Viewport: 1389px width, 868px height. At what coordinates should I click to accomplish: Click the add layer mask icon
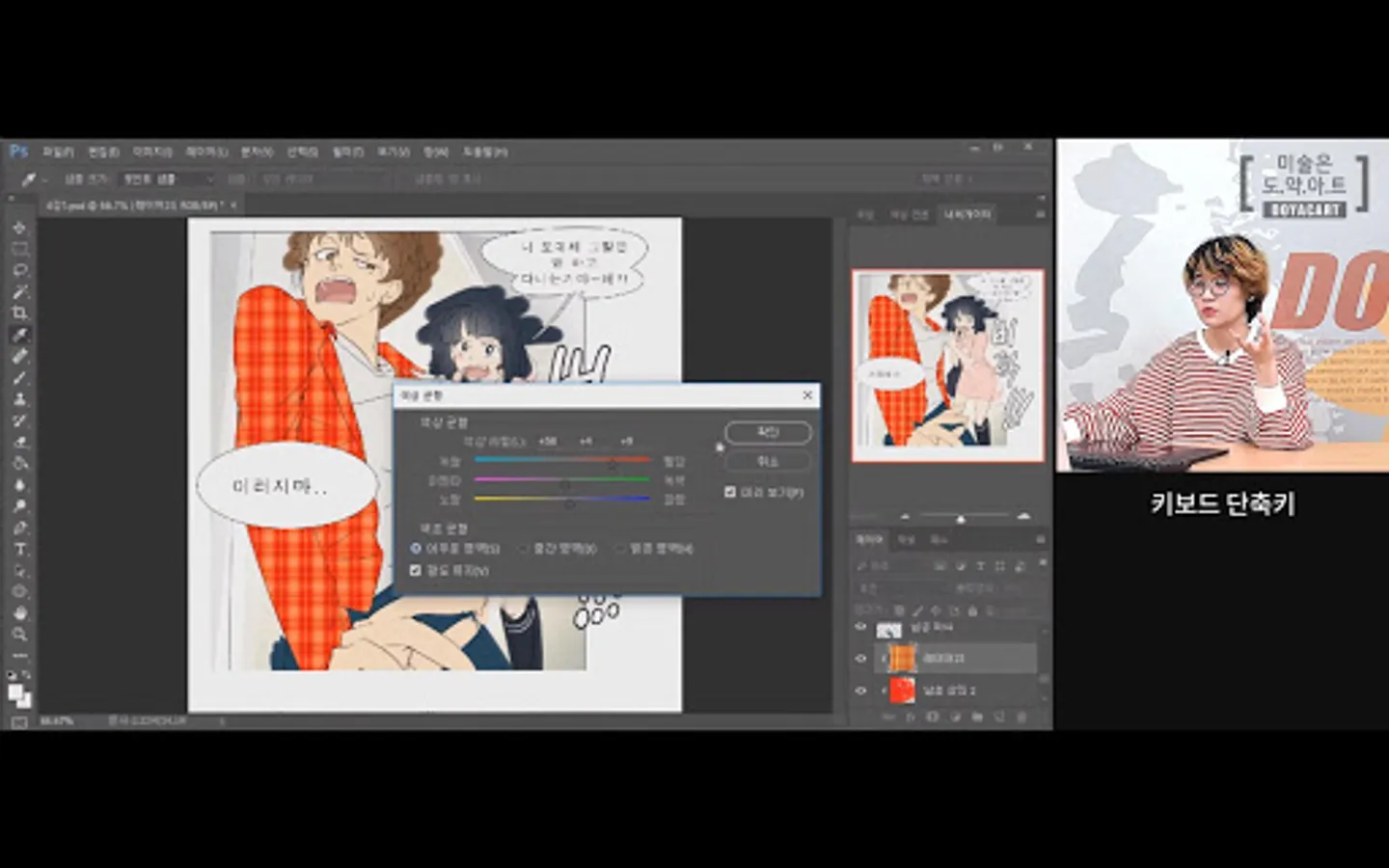point(933,717)
